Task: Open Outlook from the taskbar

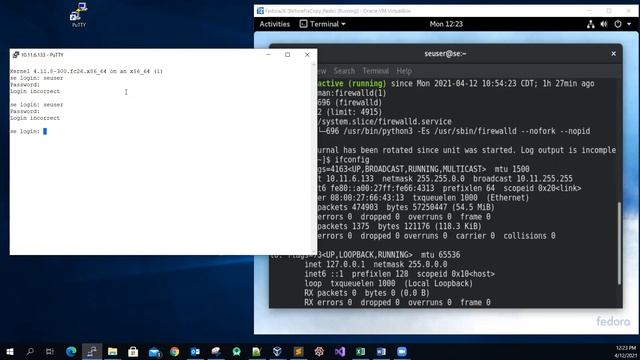Action: [195, 351]
